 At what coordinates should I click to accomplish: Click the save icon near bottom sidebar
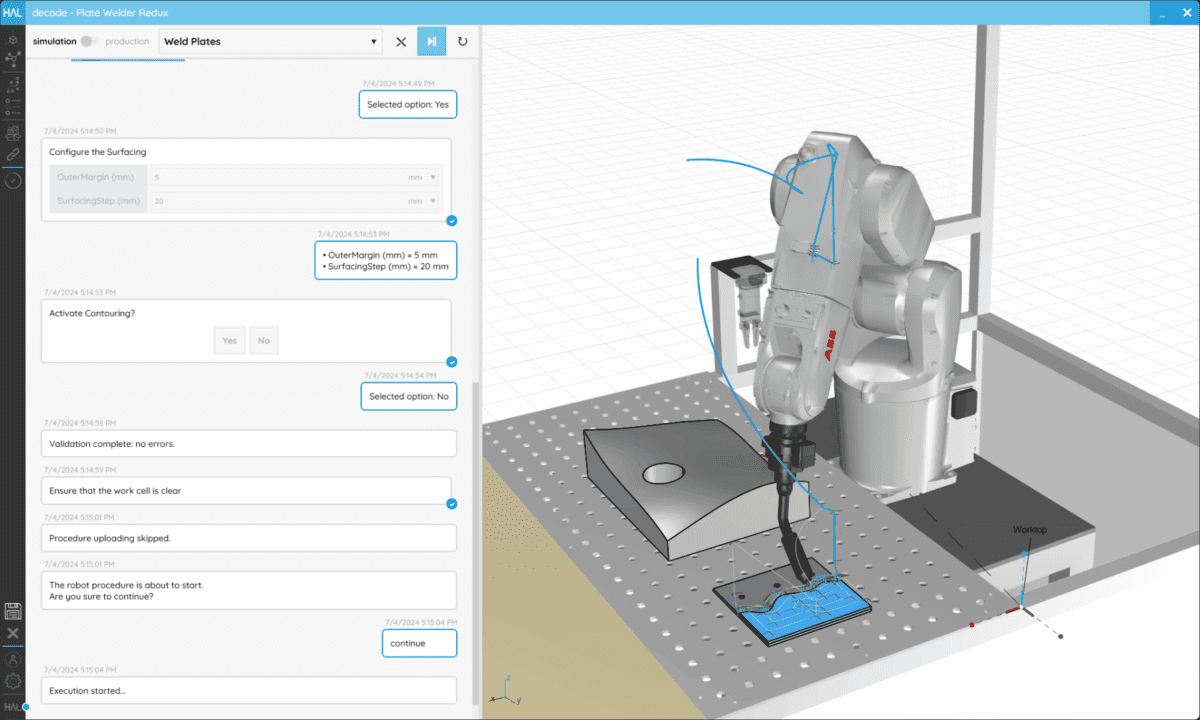click(13, 611)
